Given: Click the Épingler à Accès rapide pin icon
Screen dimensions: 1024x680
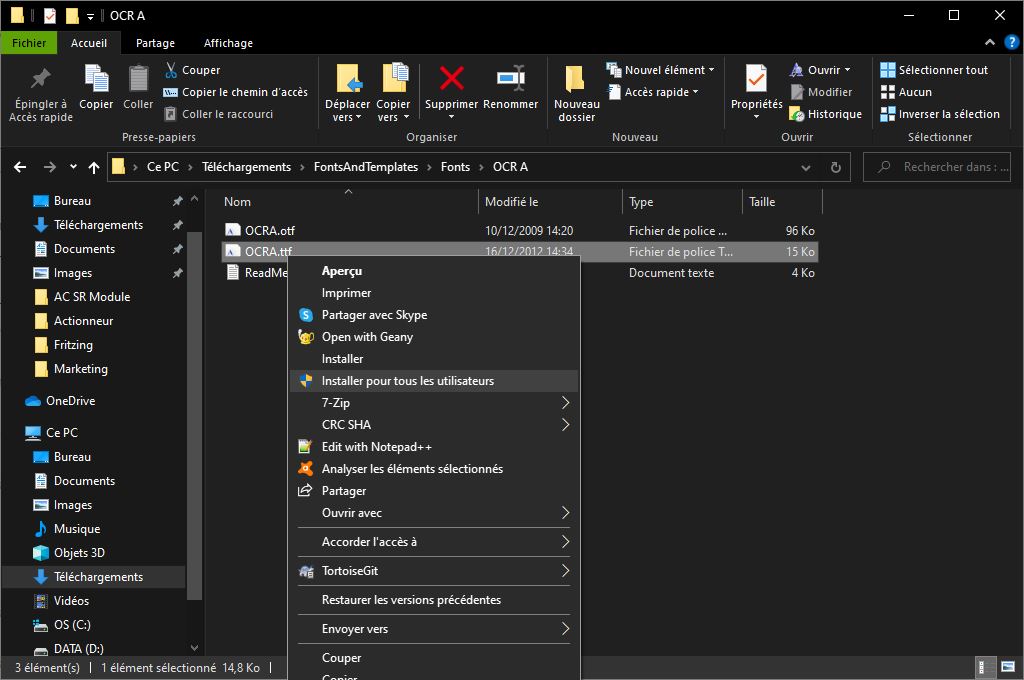Looking at the screenshot, I should pyautogui.click(x=40, y=79).
